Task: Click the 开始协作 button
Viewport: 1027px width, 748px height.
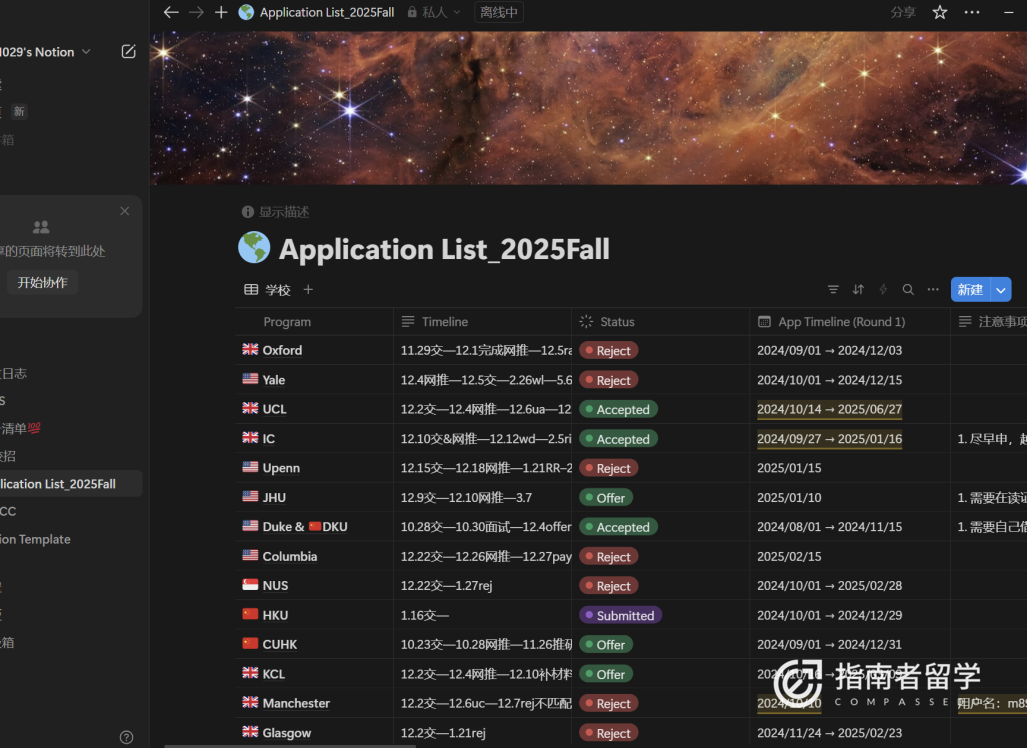Action: point(42,283)
